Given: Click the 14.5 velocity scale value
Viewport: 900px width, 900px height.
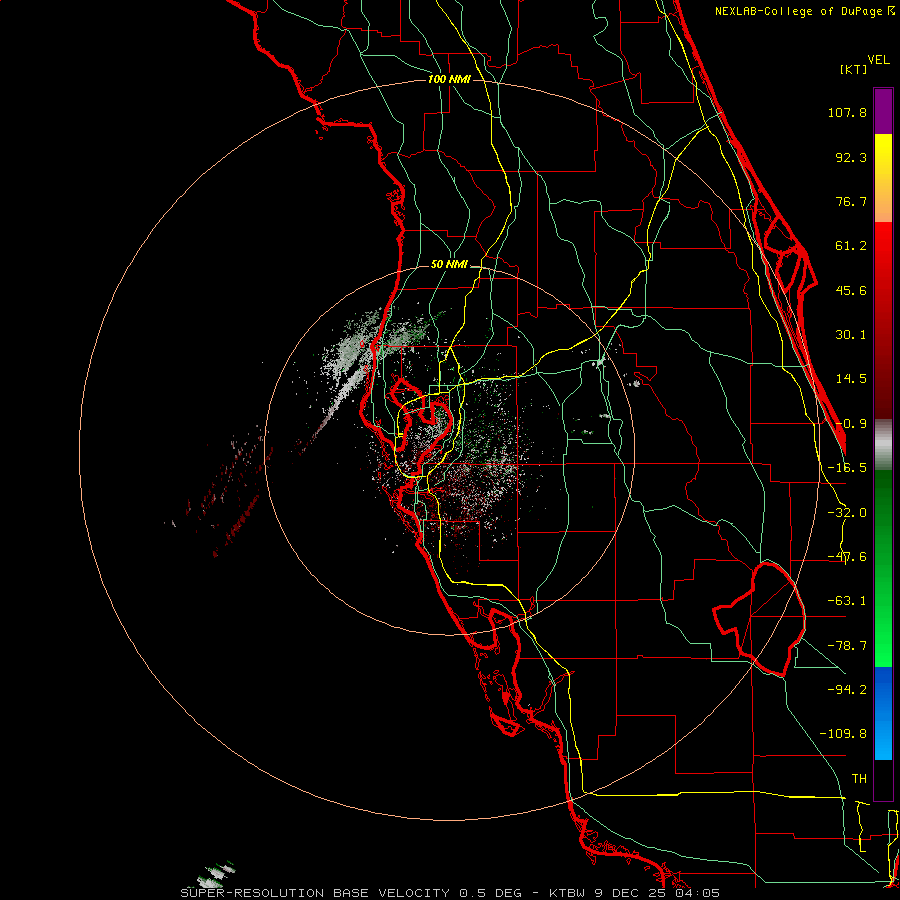Looking at the screenshot, I should (851, 379).
